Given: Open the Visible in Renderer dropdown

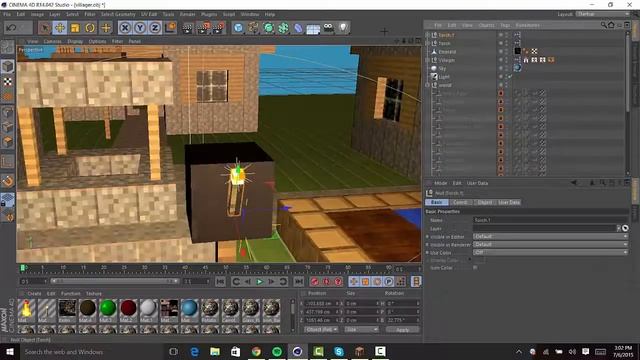Looking at the screenshot, I should [x=550, y=244].
